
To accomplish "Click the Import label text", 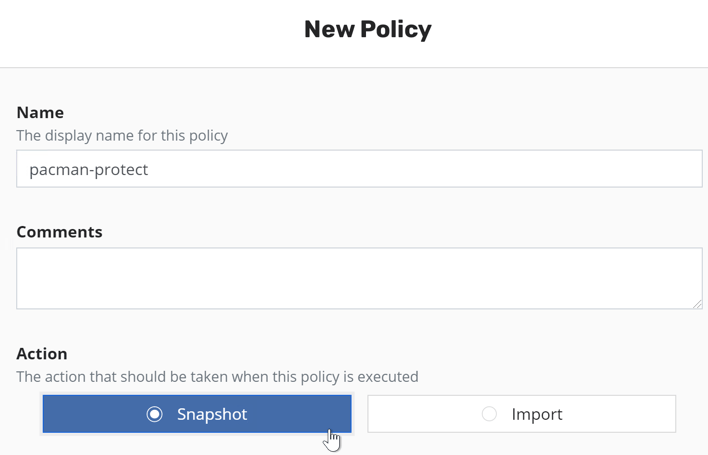I will [x=537, y=414].
